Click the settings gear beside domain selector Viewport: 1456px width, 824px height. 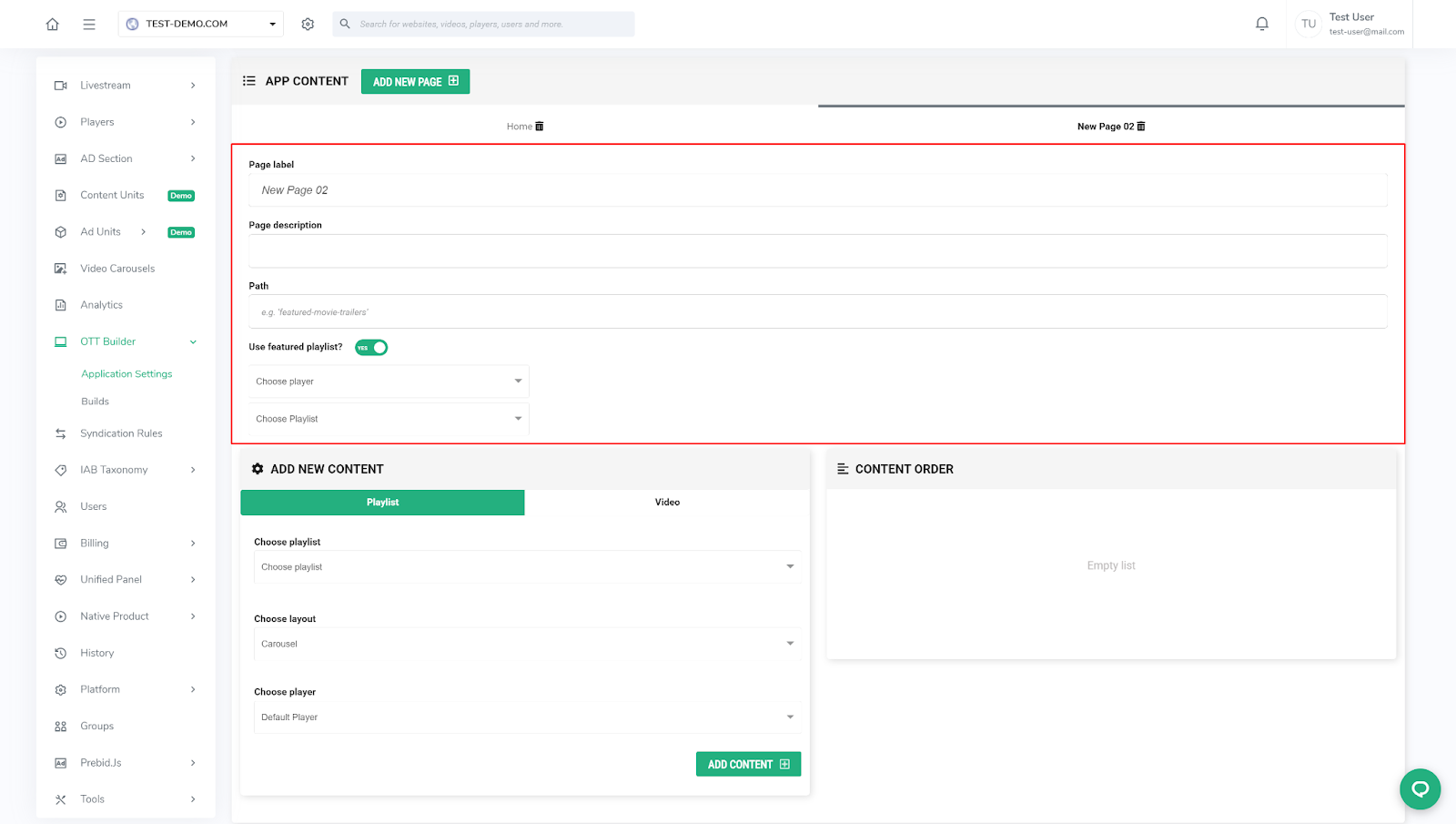tap(308, 25)
